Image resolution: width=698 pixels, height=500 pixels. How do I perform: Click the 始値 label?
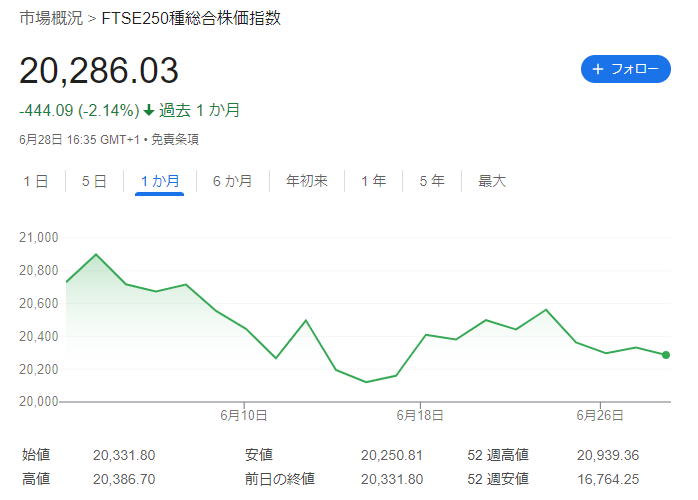36,455
